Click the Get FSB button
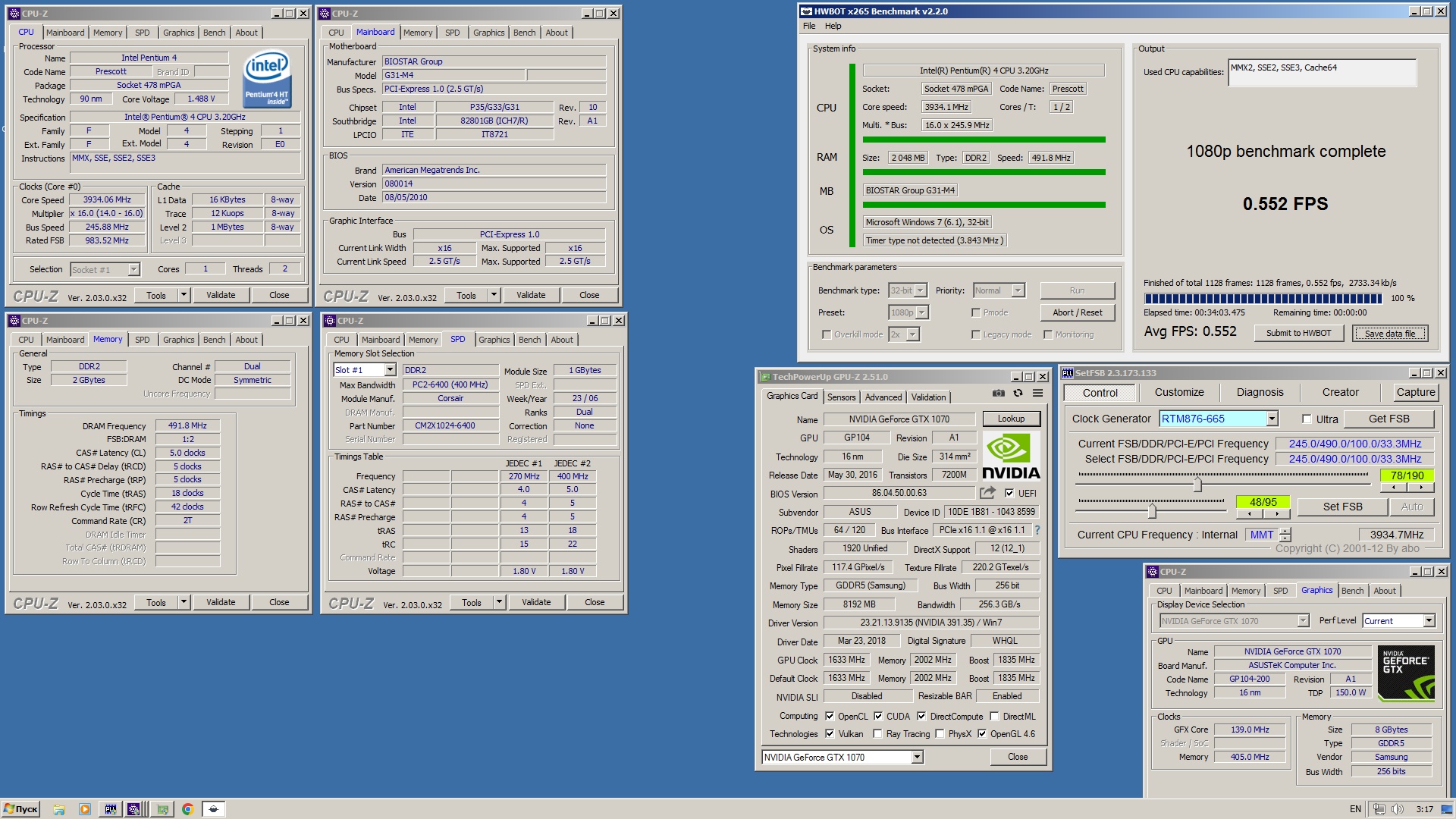This screenshot has width=1456, height=819. [x=1389, y=419]
